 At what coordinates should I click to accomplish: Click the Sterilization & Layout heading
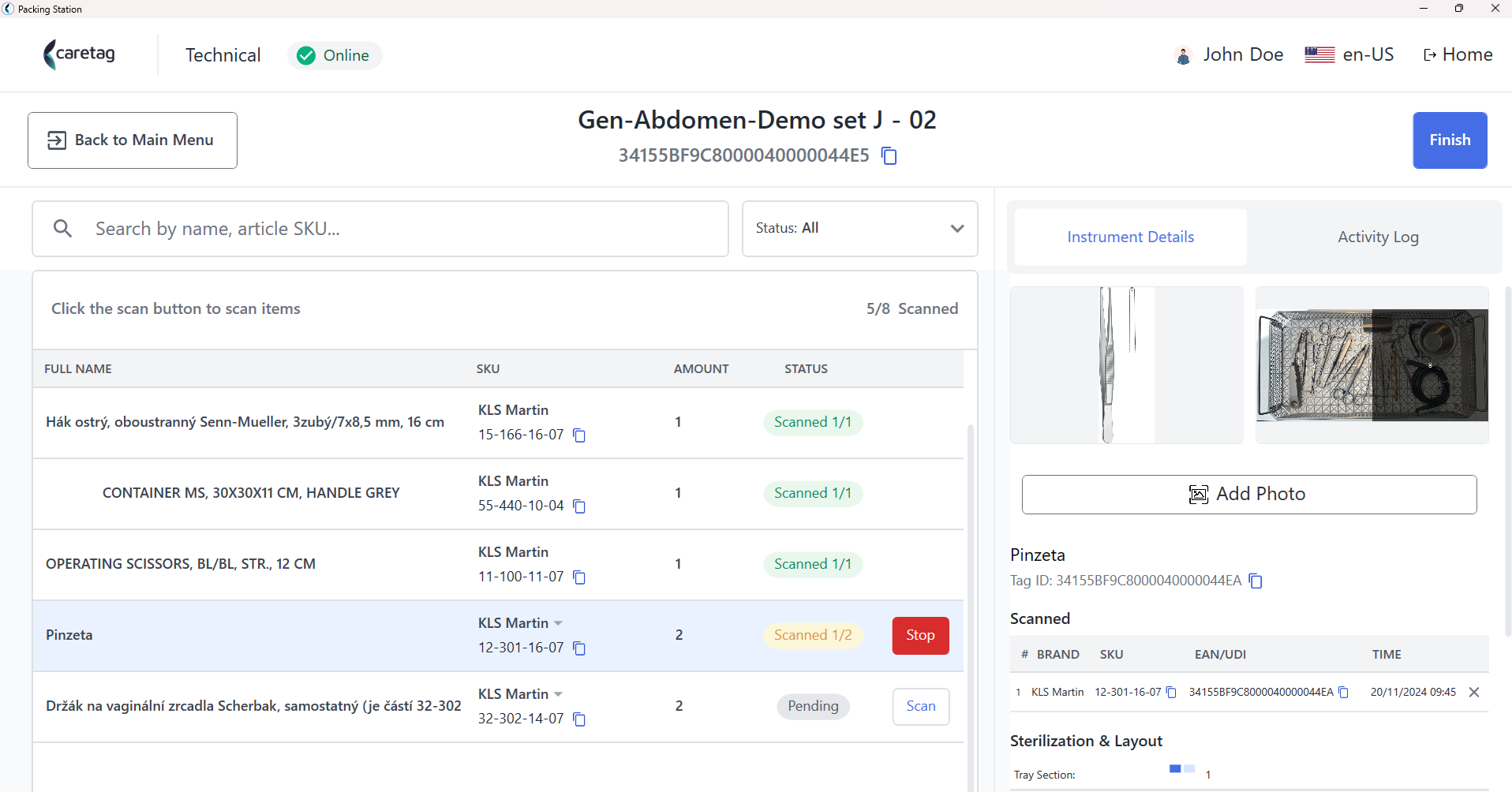click(1086, 742)
